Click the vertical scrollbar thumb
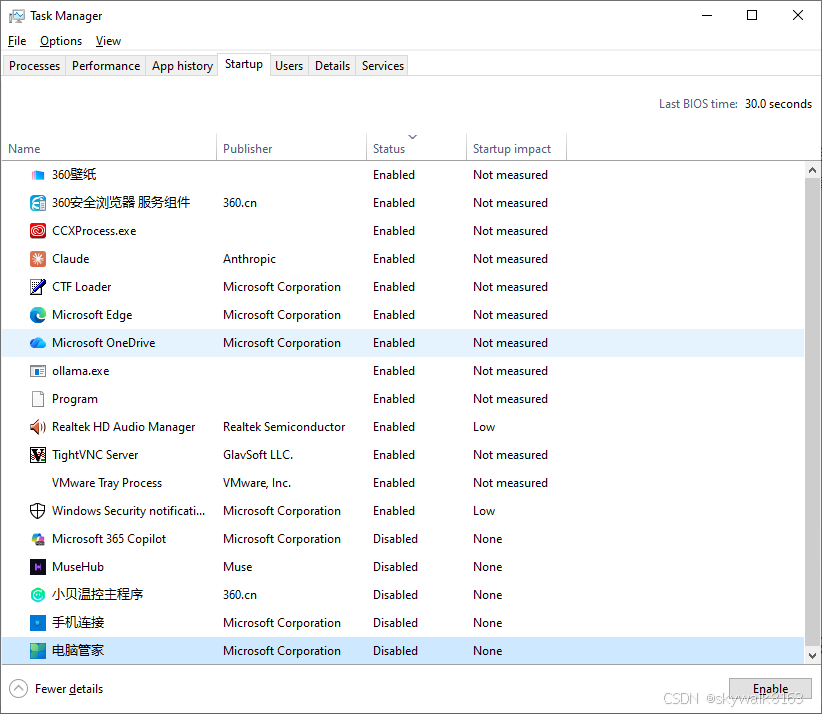 [812, 412]
